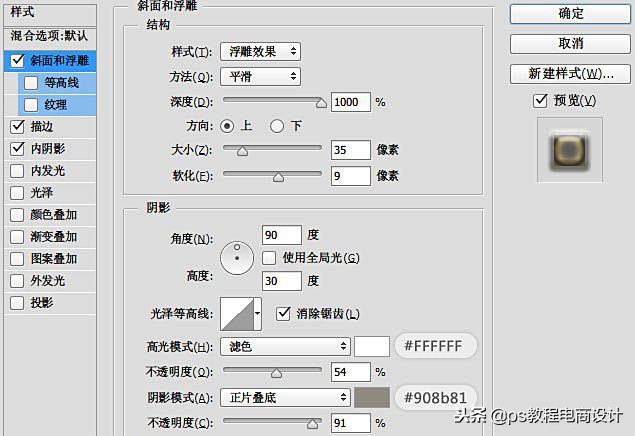Open 混合选项:默认 section
635x436 pixels.
coord(50,36)
